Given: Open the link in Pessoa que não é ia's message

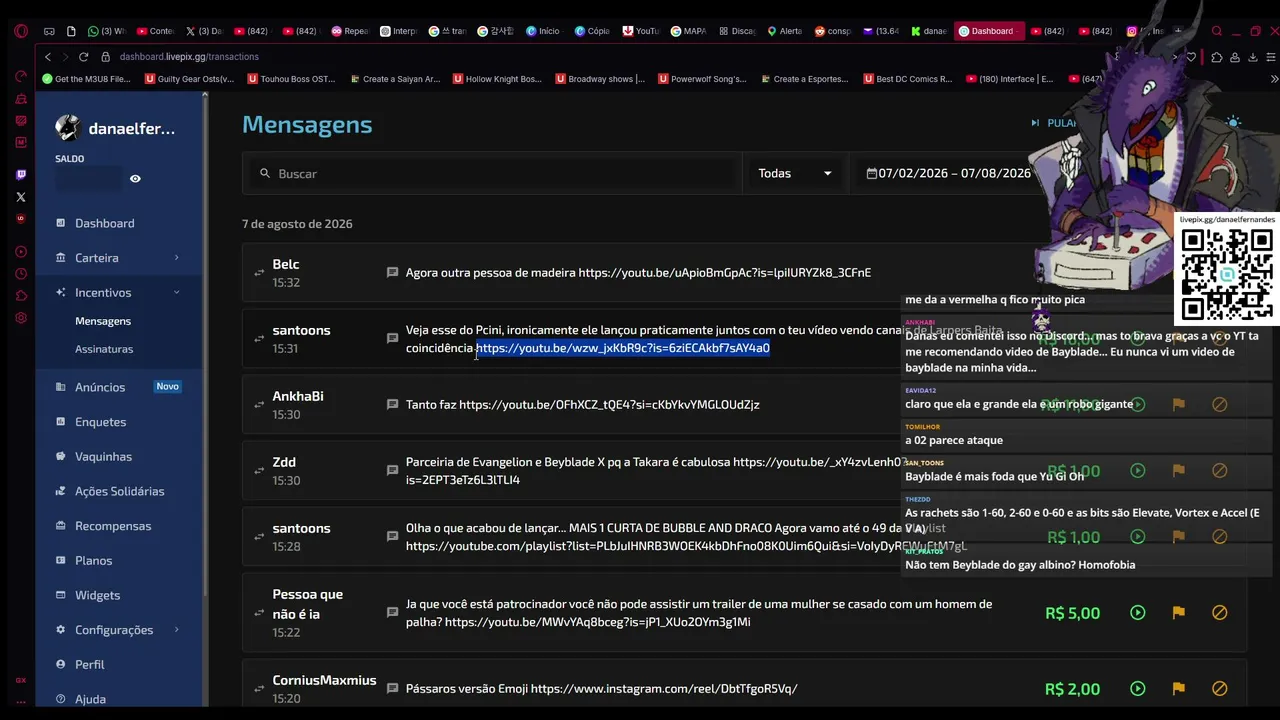Looking at the screenshot, I should click(598, 622).
